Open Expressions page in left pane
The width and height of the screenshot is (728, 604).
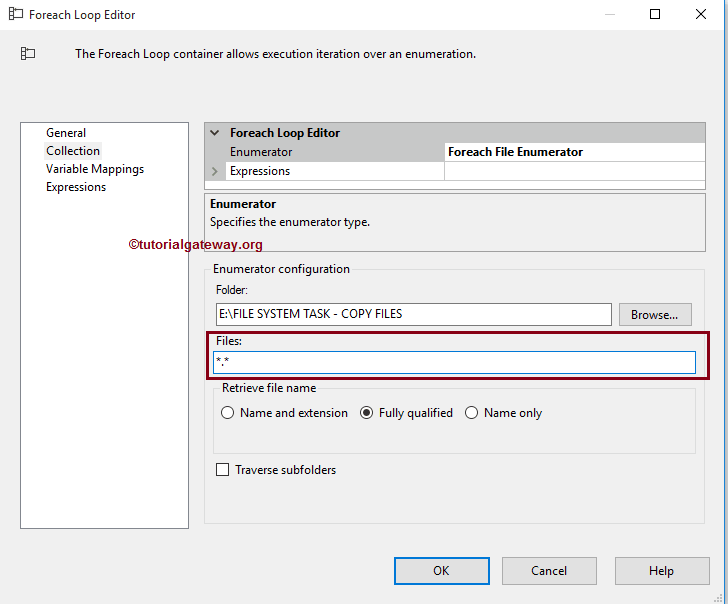76,187
